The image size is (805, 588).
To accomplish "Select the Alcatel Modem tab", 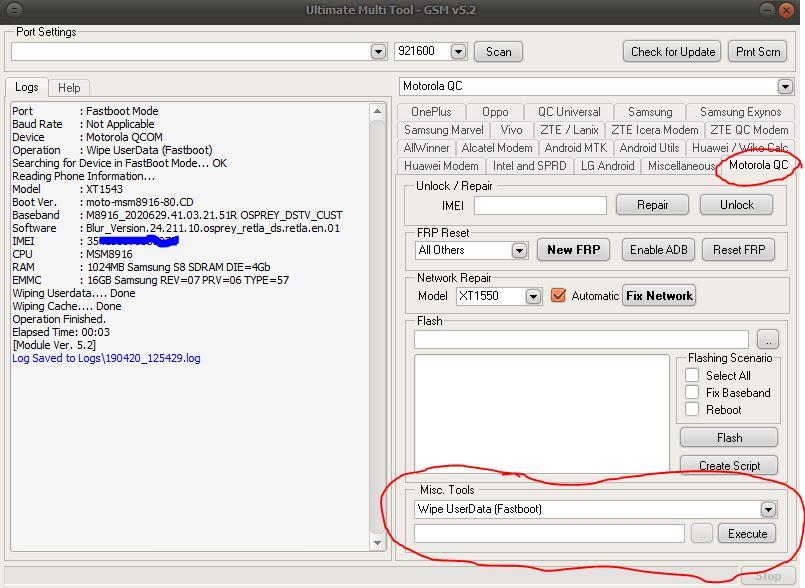I will 496,148.
